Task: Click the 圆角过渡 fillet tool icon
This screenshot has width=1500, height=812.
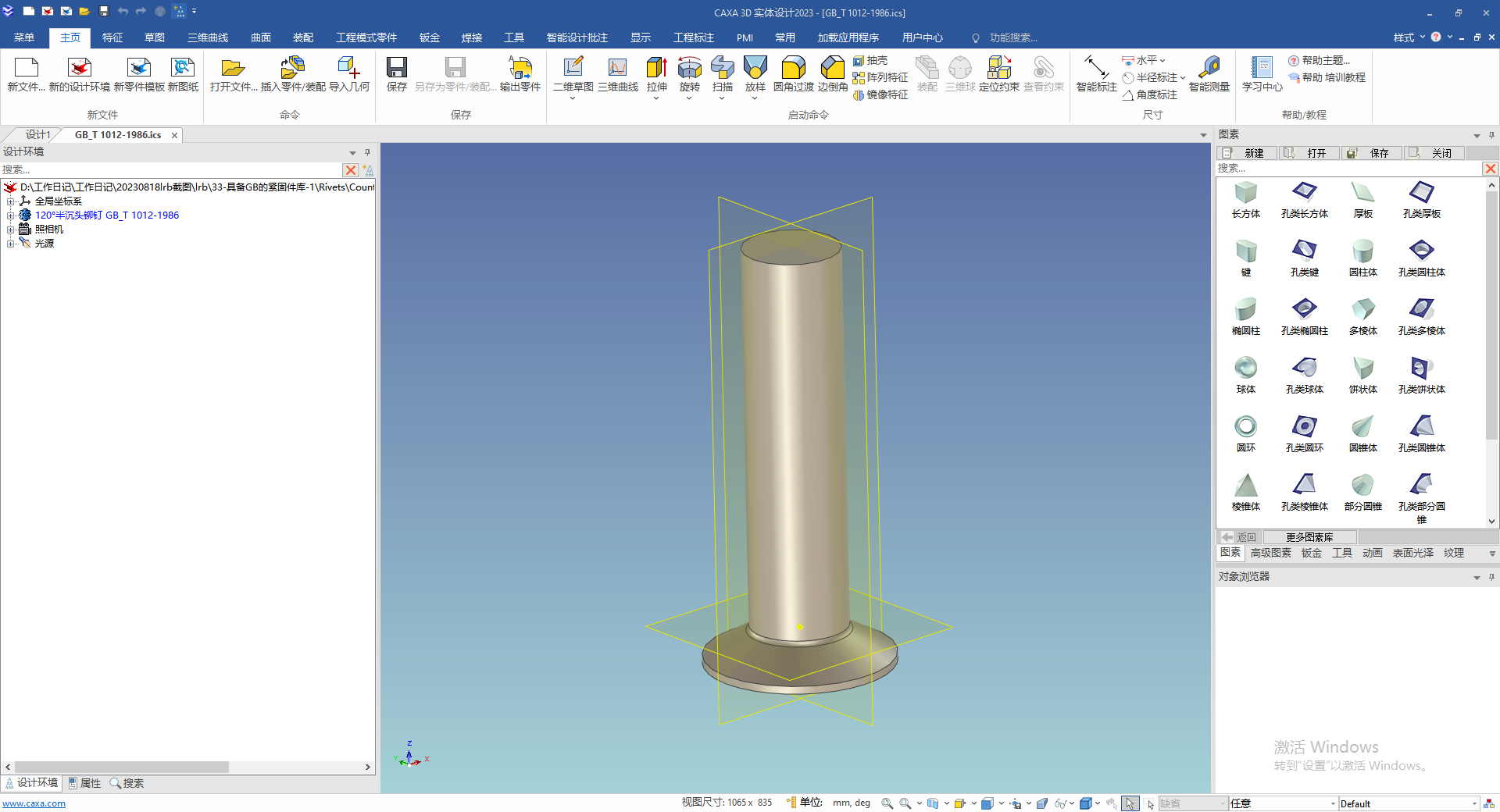Action: point(793,69)
